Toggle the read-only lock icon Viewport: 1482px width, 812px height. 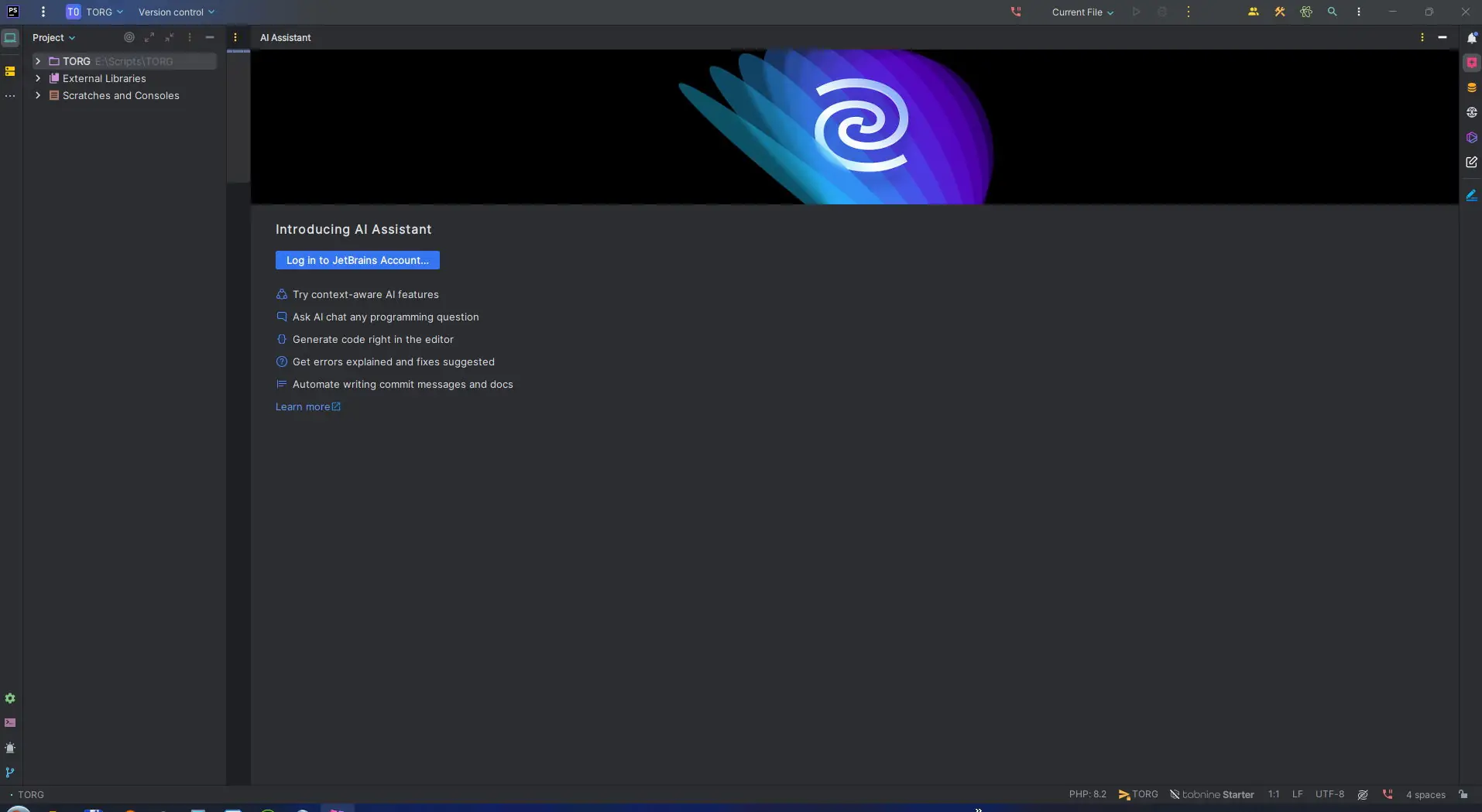click(x=1463, y=794)
